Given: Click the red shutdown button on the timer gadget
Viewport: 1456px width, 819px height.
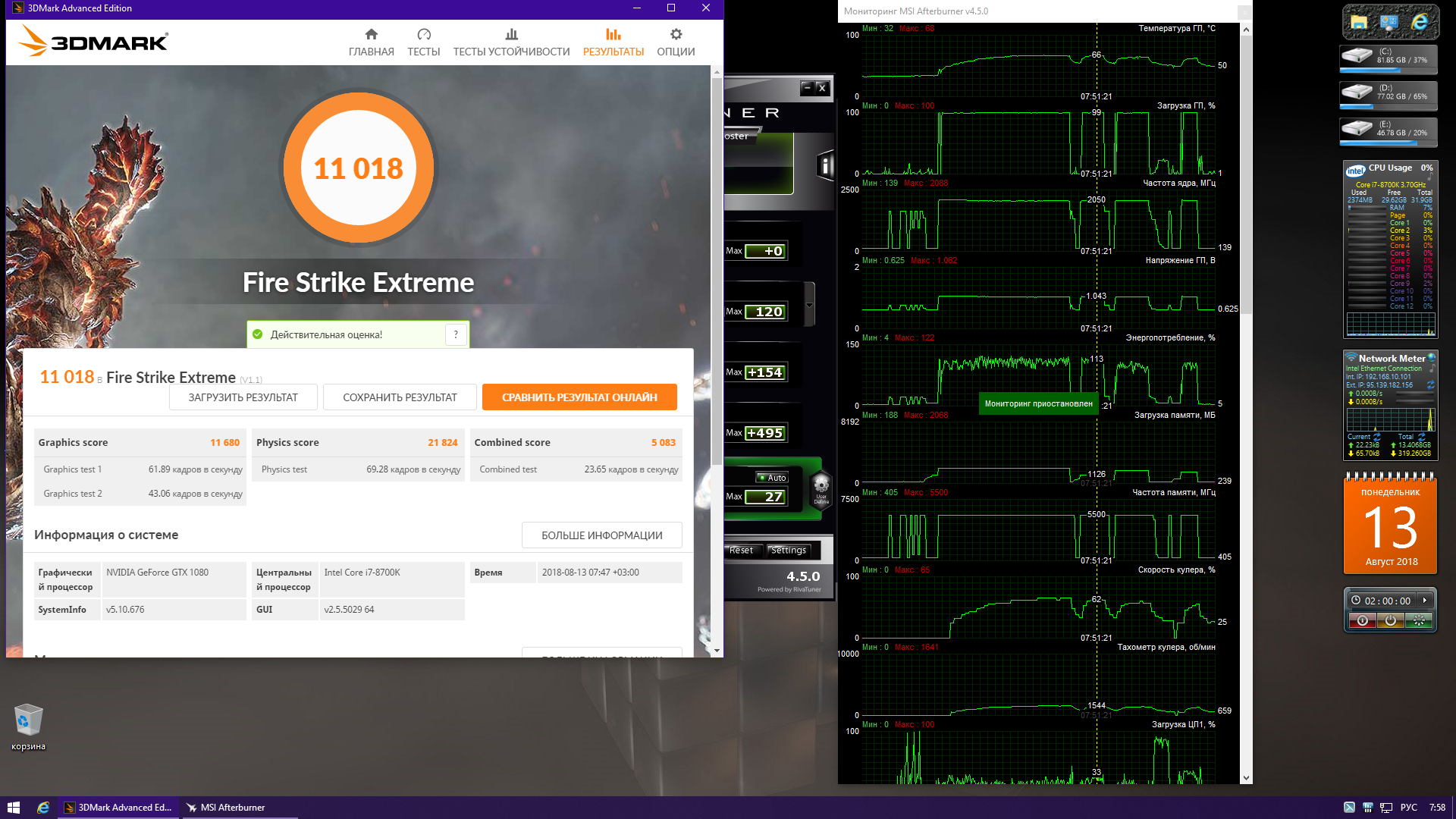Looking at the screenshot, I should [1362, 620].
